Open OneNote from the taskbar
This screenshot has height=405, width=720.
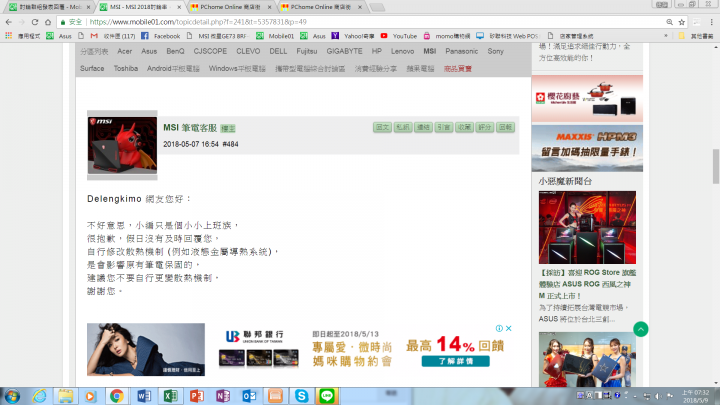click(x=223, y=396)
